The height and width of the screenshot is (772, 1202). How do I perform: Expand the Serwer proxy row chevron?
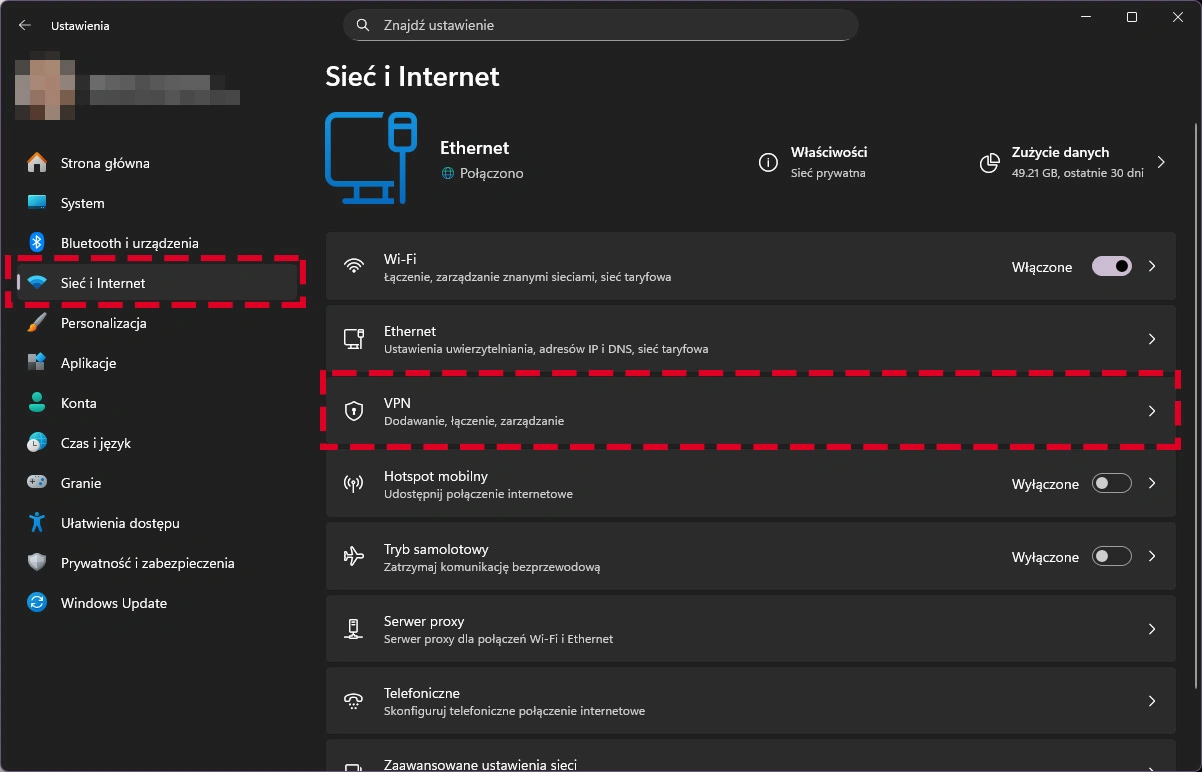1152,630
